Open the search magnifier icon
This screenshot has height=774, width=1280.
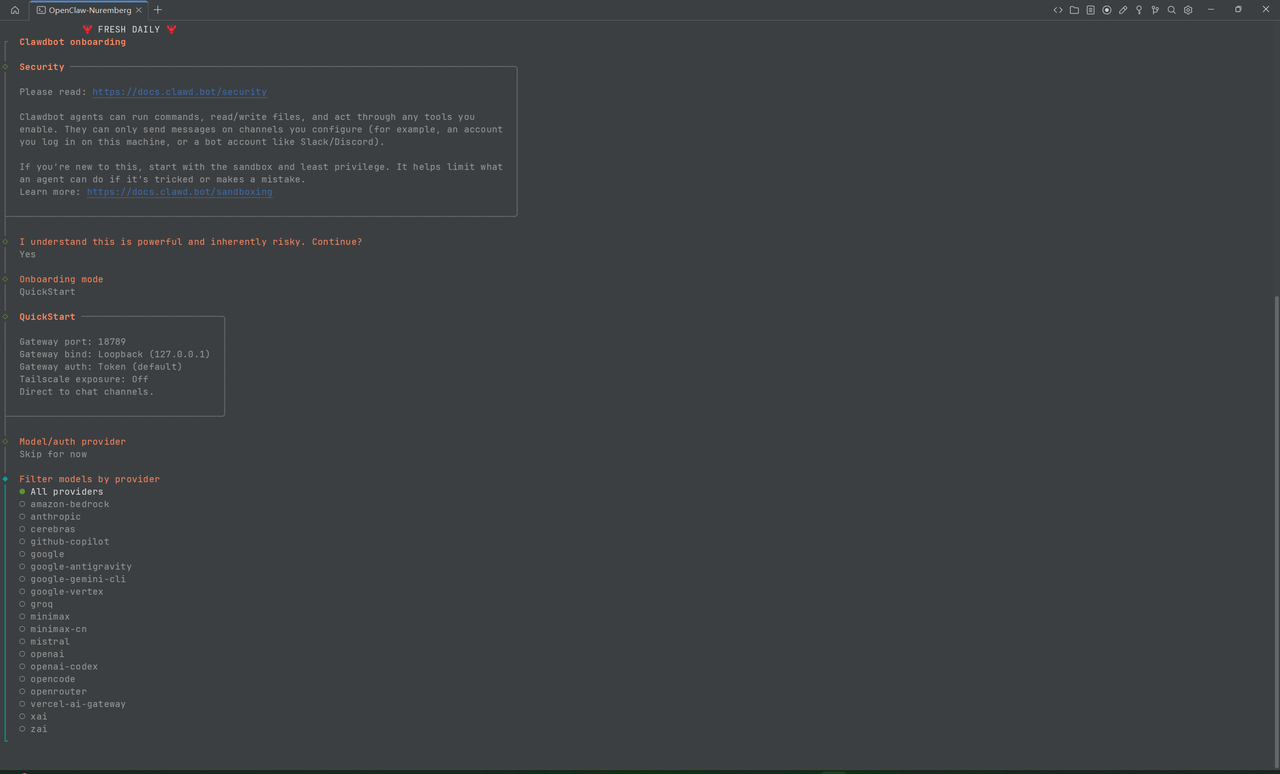coord(1171,10)
